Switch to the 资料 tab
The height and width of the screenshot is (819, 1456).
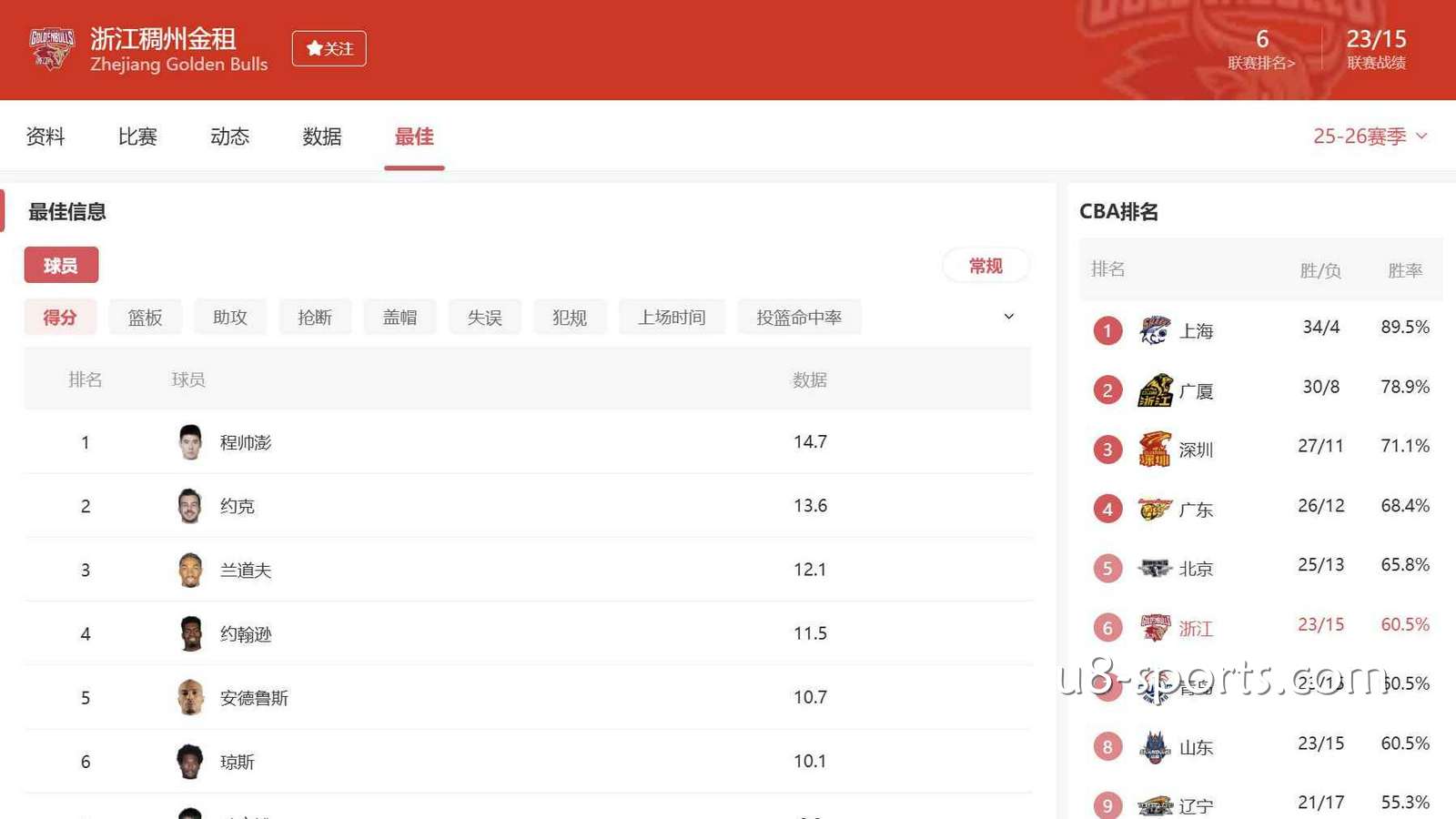coord(45,136)
